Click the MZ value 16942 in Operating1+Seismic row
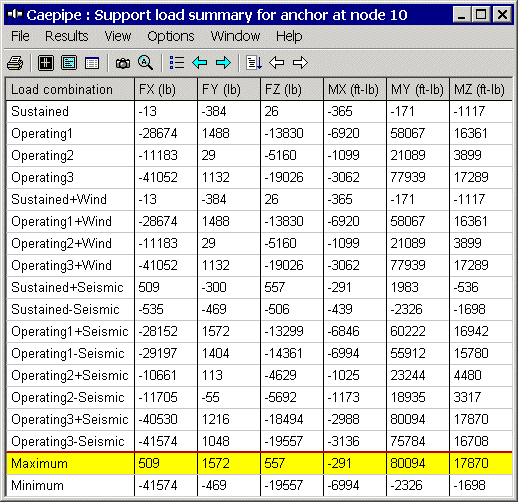518x502 pixels. point(471,331)
